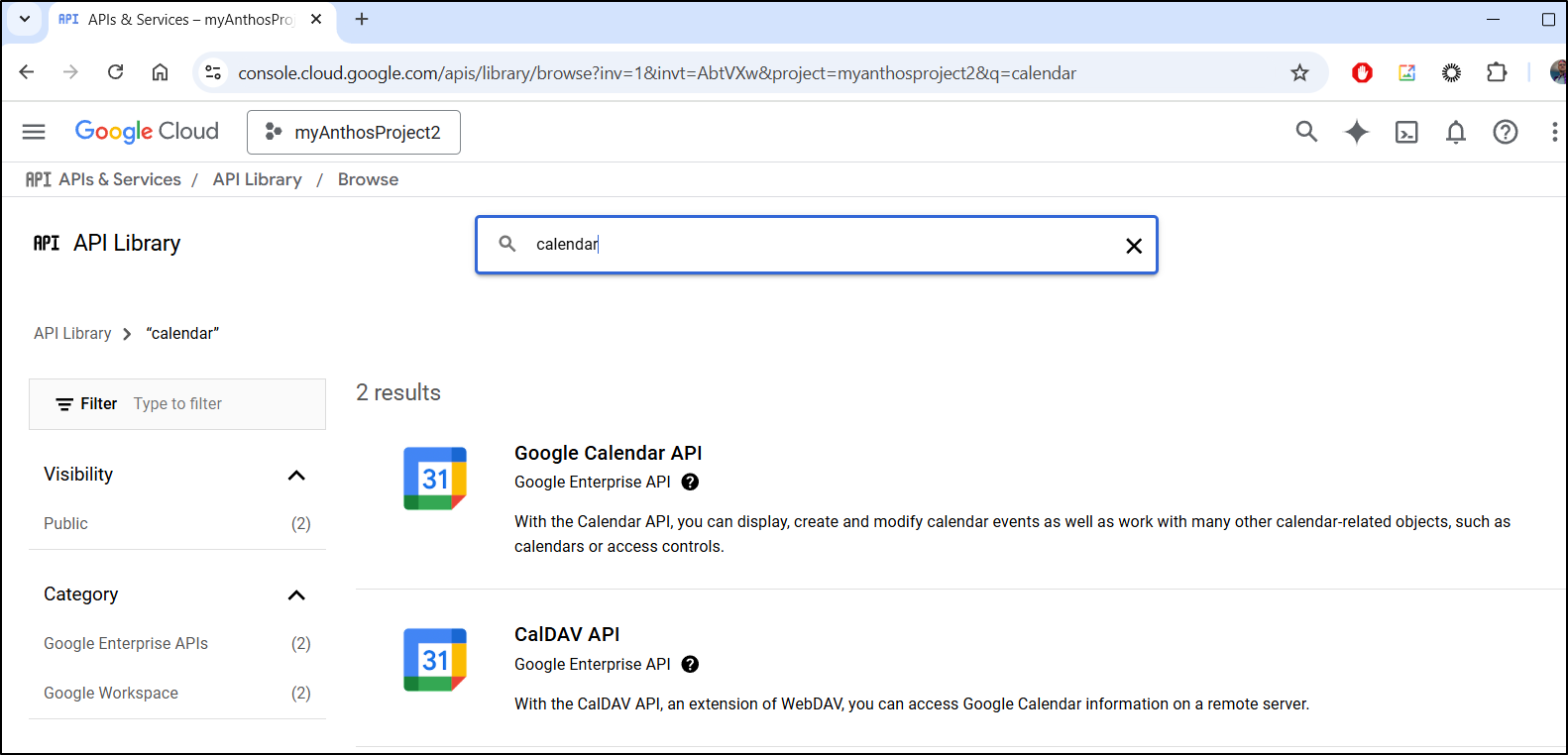Click the Google Cloud logo
This screenshot has height=755, width=1568.
click(x=147, y=132)
